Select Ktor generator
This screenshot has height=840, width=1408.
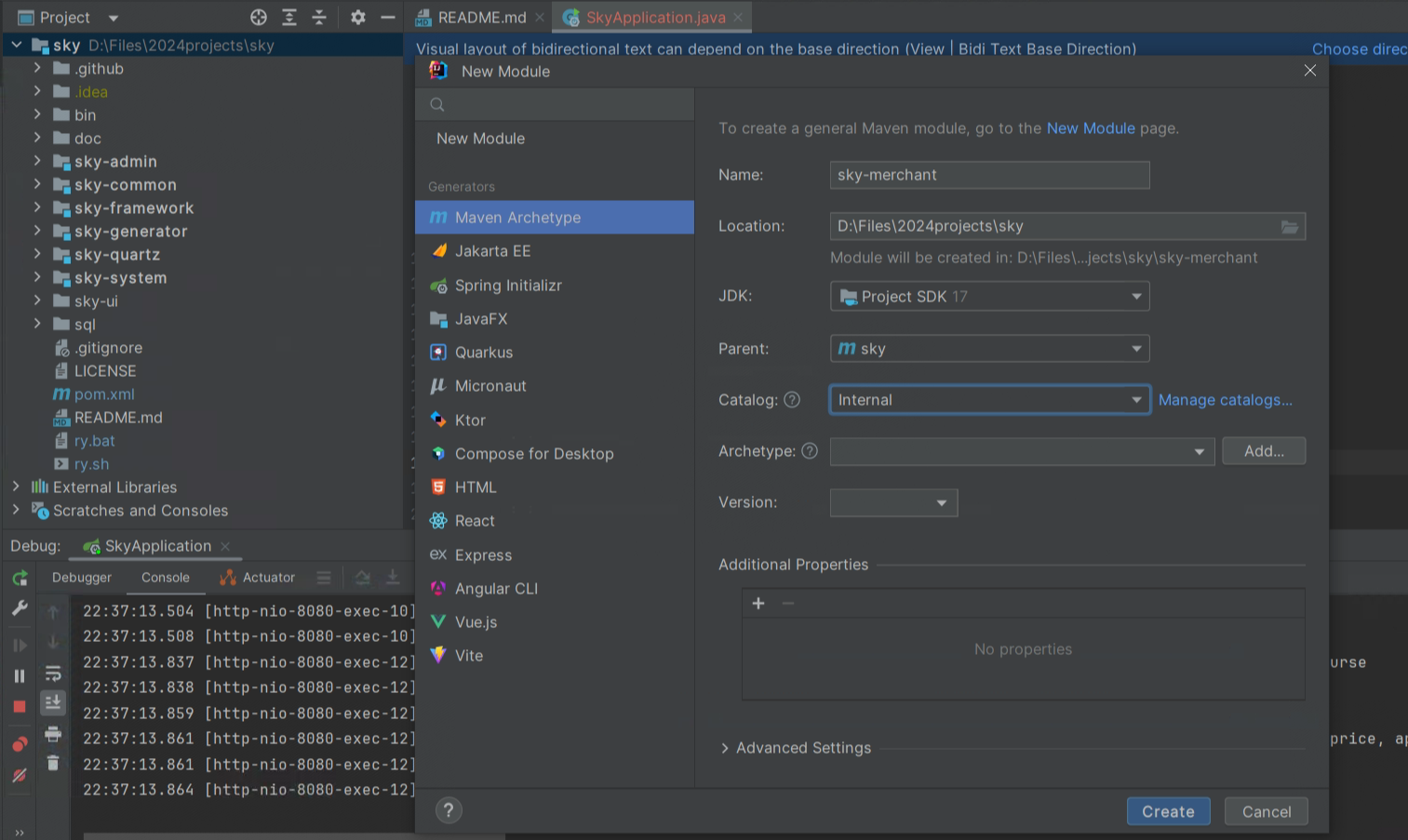[x=555, y=420]
